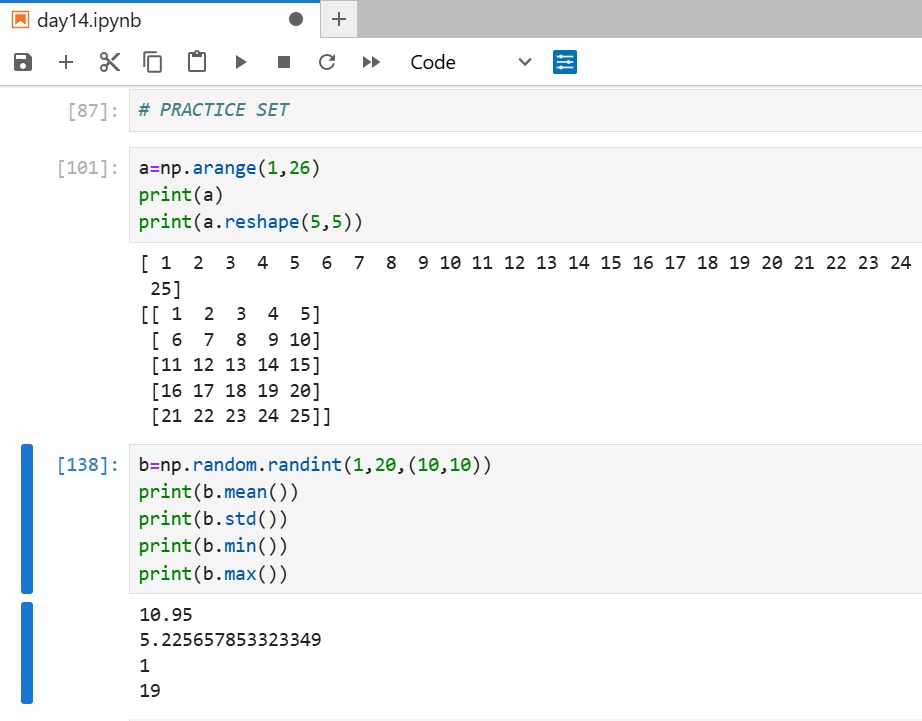922x721 pixels.
Task: Insert a new cell with plus icon
Action: 65,61
